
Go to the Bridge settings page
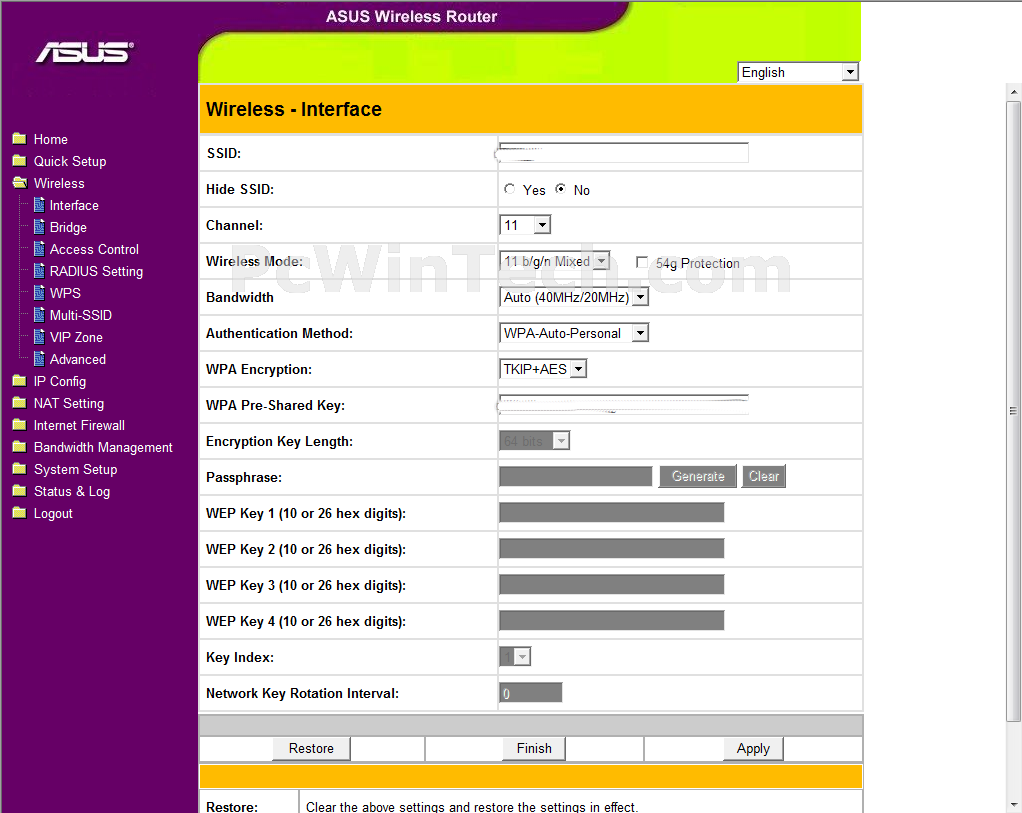pos(68,228)
